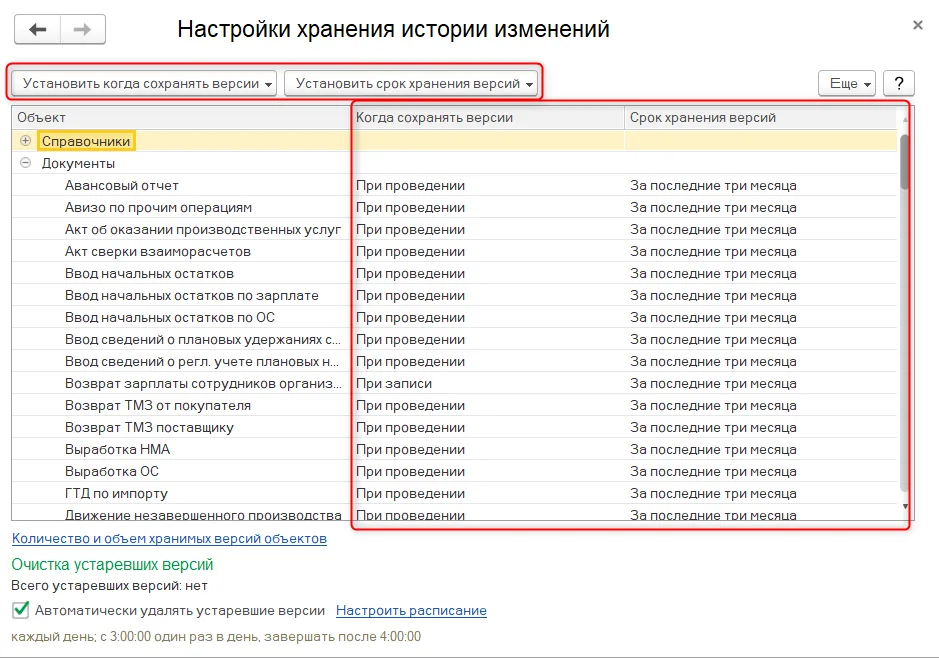Viewport: 939px width, 658px height.
Task: Open help with the question mark button
Action: pyautogui.click(x=898, y=83)
